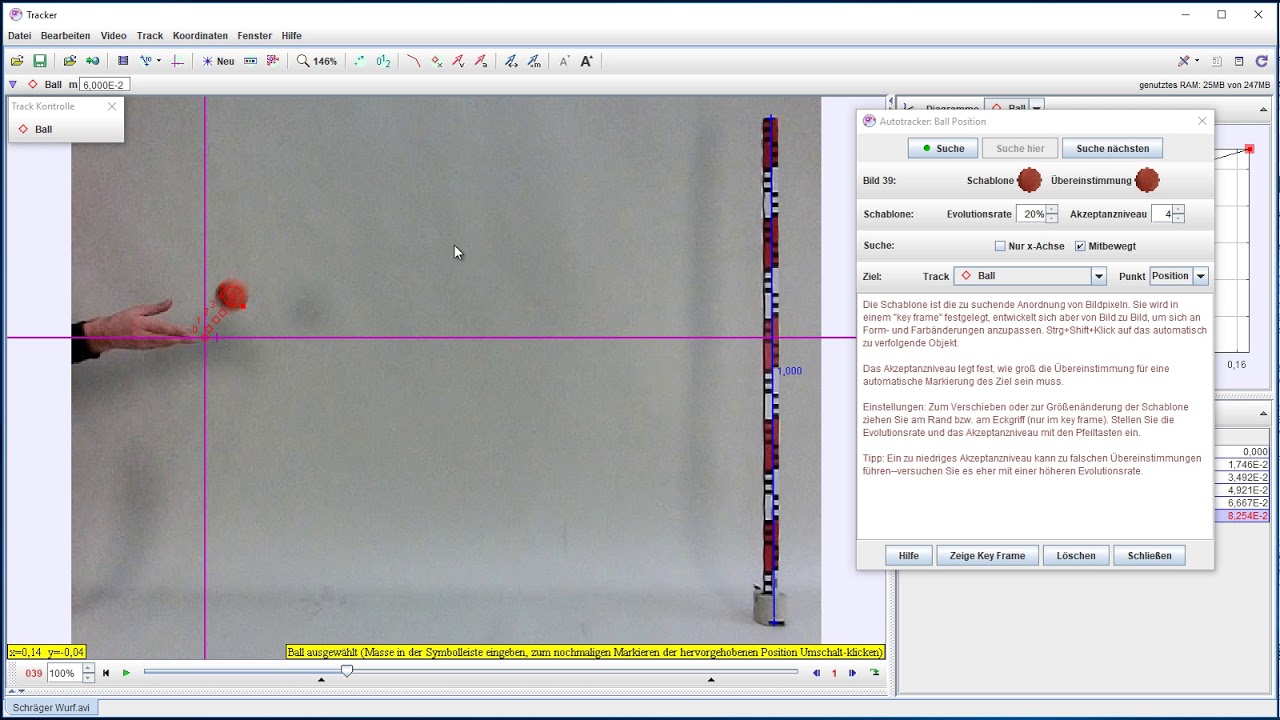Toggle the point labels 012 icon
Screen dimensions: 1280x720
[383, 61]
